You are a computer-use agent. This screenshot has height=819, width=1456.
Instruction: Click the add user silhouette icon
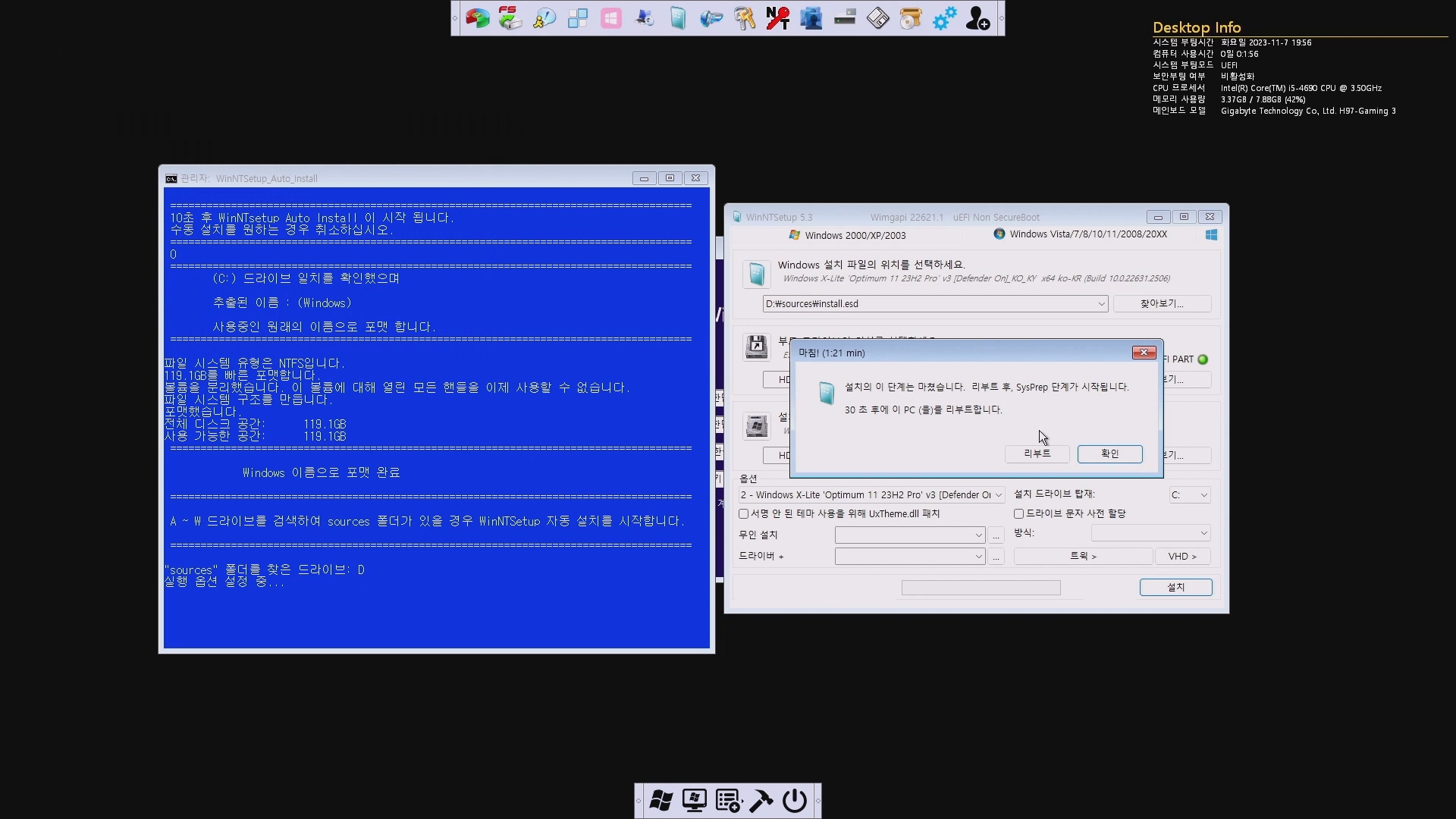977,18
